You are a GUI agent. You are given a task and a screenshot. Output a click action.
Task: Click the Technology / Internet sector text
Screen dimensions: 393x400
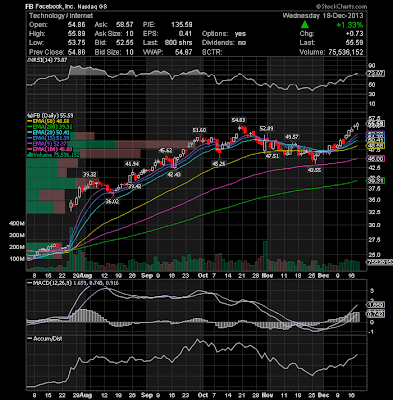click(x=61, y=16)
